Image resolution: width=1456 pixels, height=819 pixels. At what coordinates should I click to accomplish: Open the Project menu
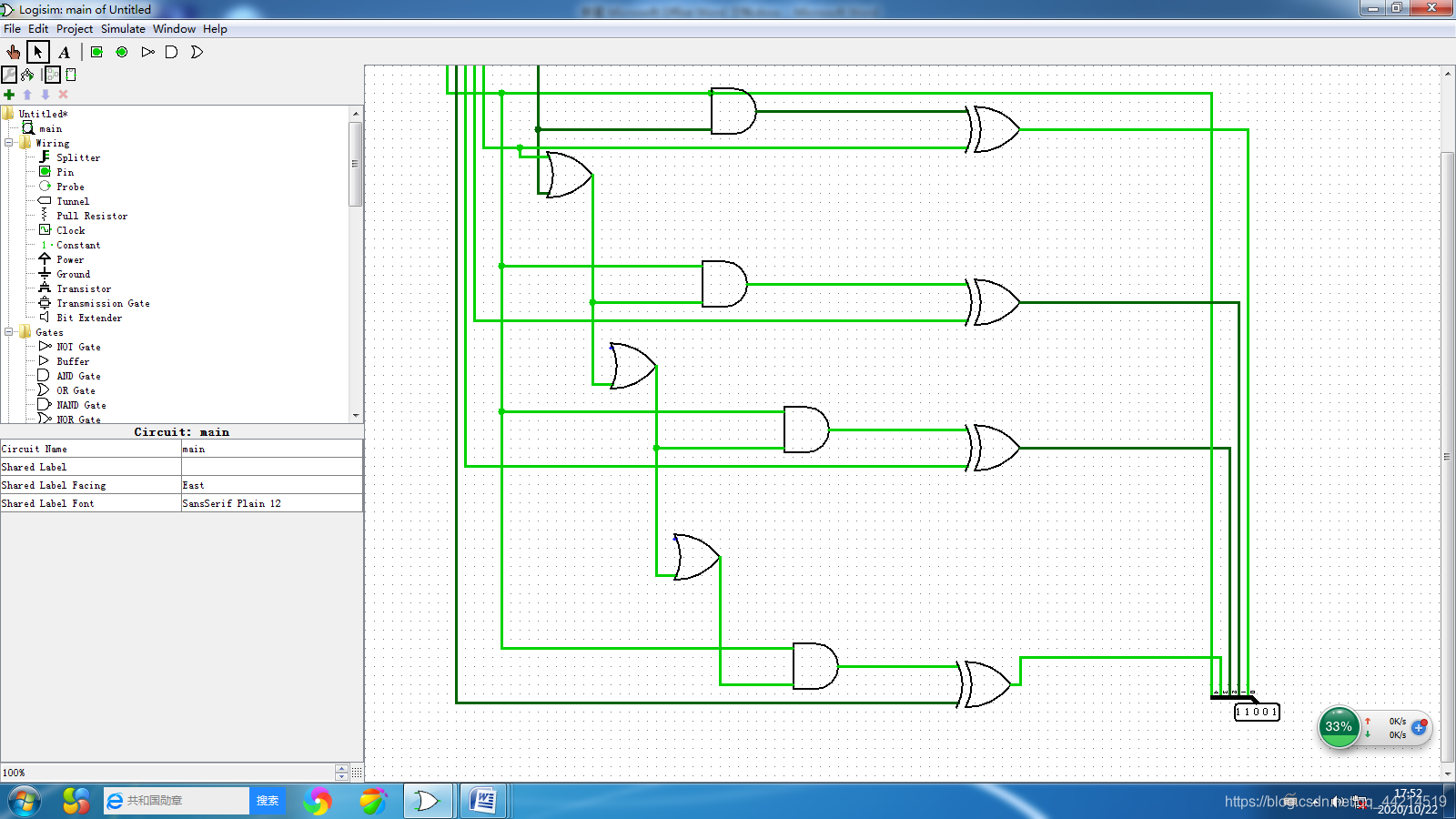coord(75,29)
